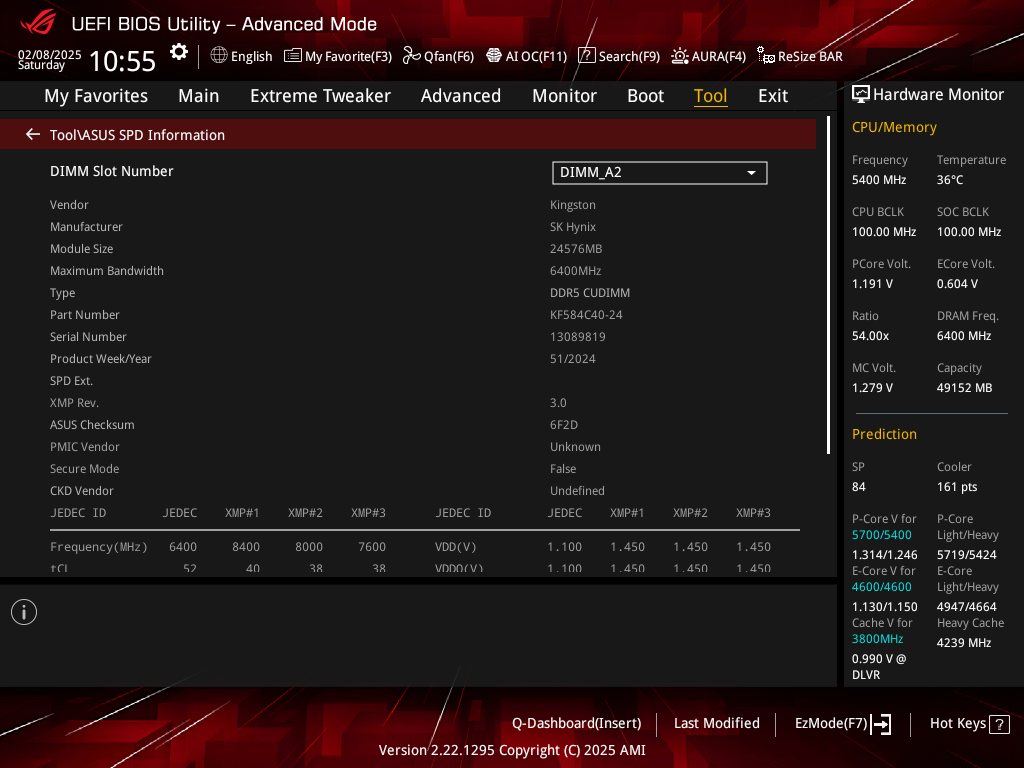Open AI OC(F11) guide
This screenshot has height=768, width=1024.
click(526, 56)
